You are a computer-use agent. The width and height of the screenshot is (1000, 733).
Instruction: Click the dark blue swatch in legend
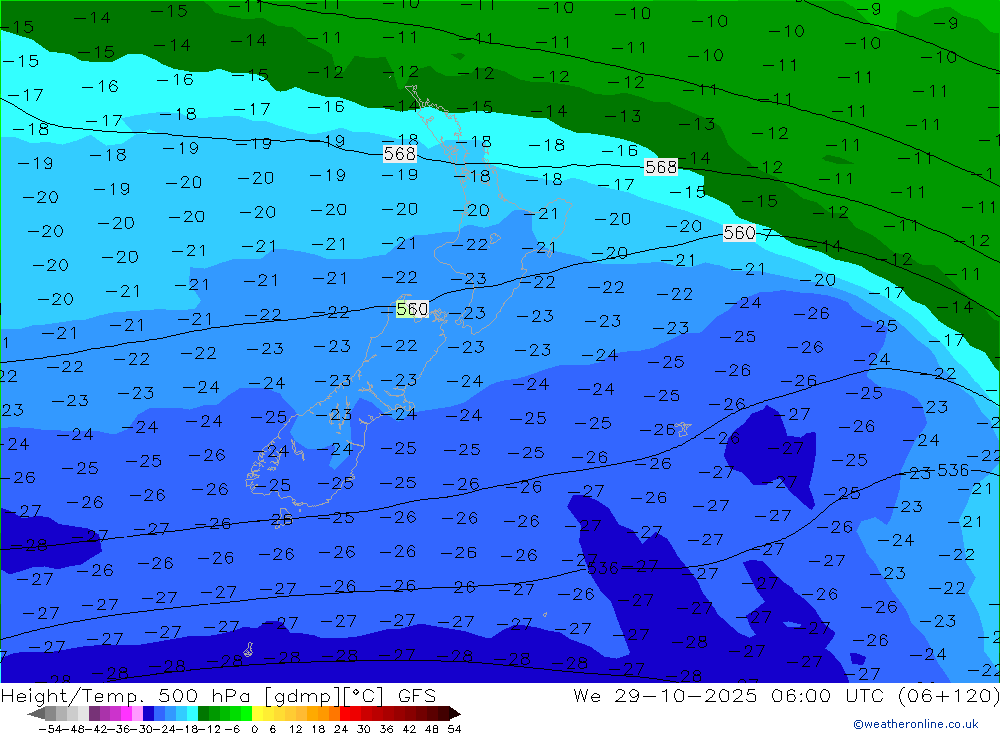(x=148, y=713)
